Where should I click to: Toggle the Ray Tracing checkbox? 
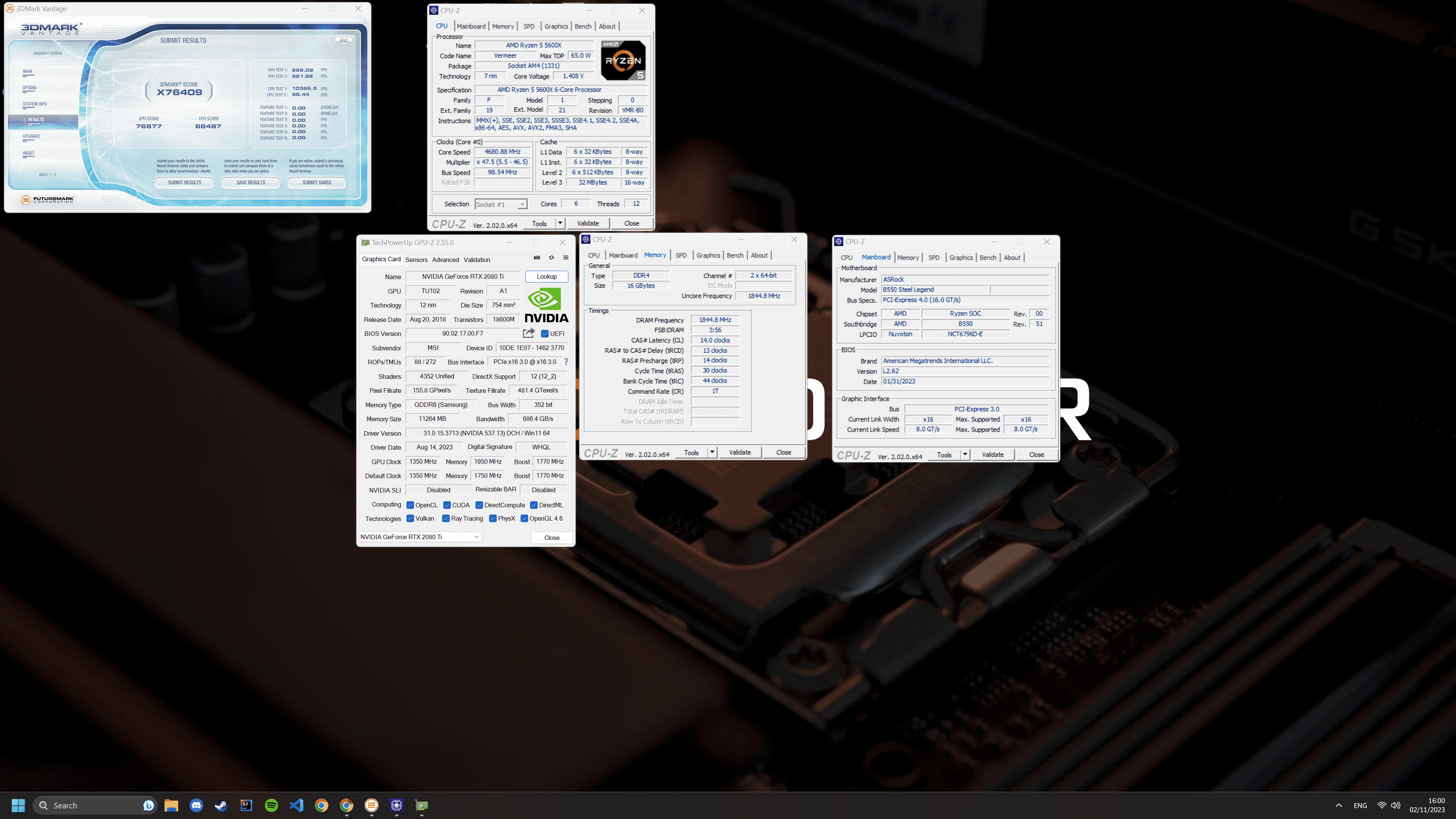click(446, 518)
